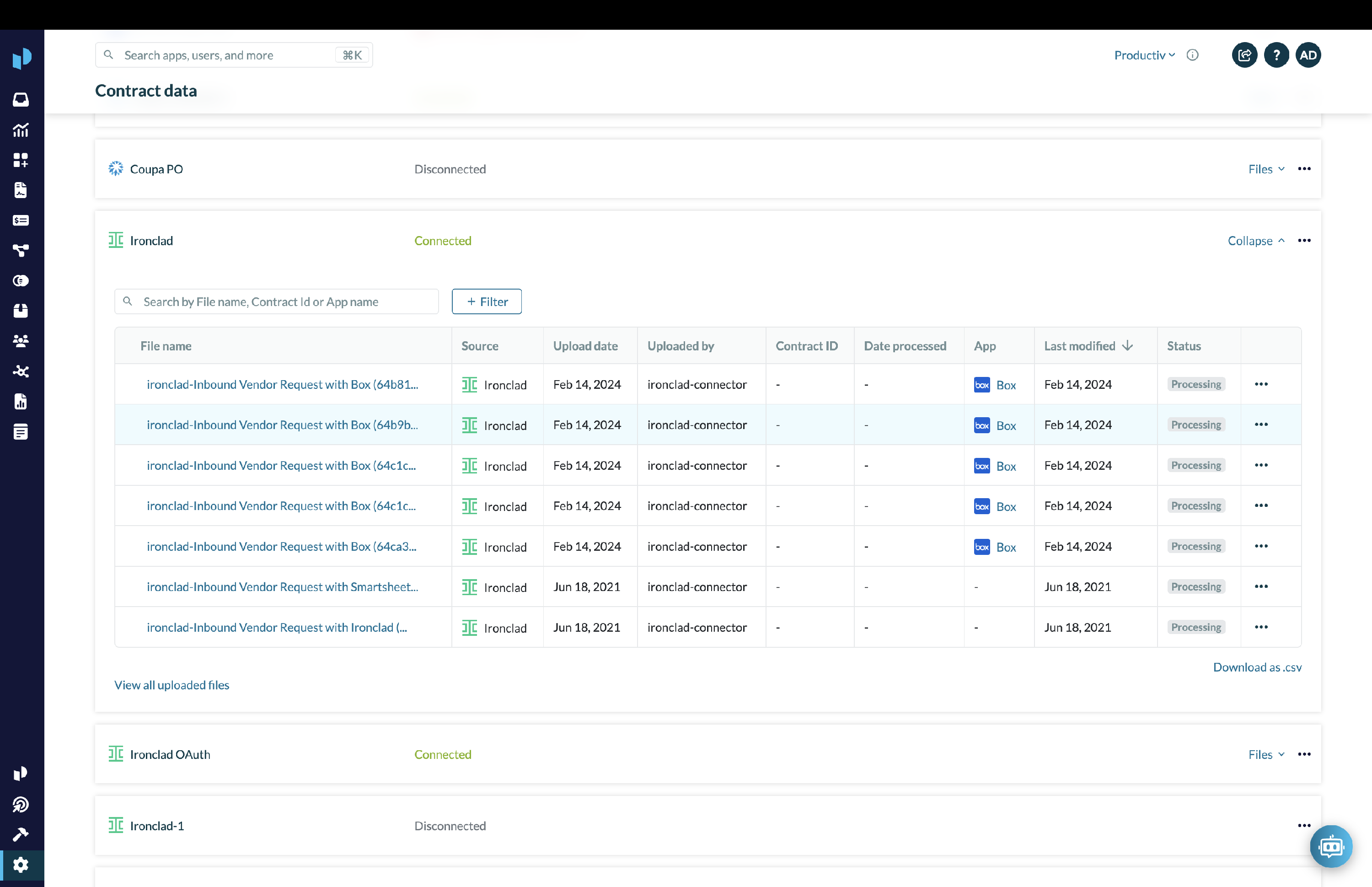The width and height of the screenshot is (1372, 887).
Task: Open row actions for Smartsheet request file
Action: [1261, 587]
